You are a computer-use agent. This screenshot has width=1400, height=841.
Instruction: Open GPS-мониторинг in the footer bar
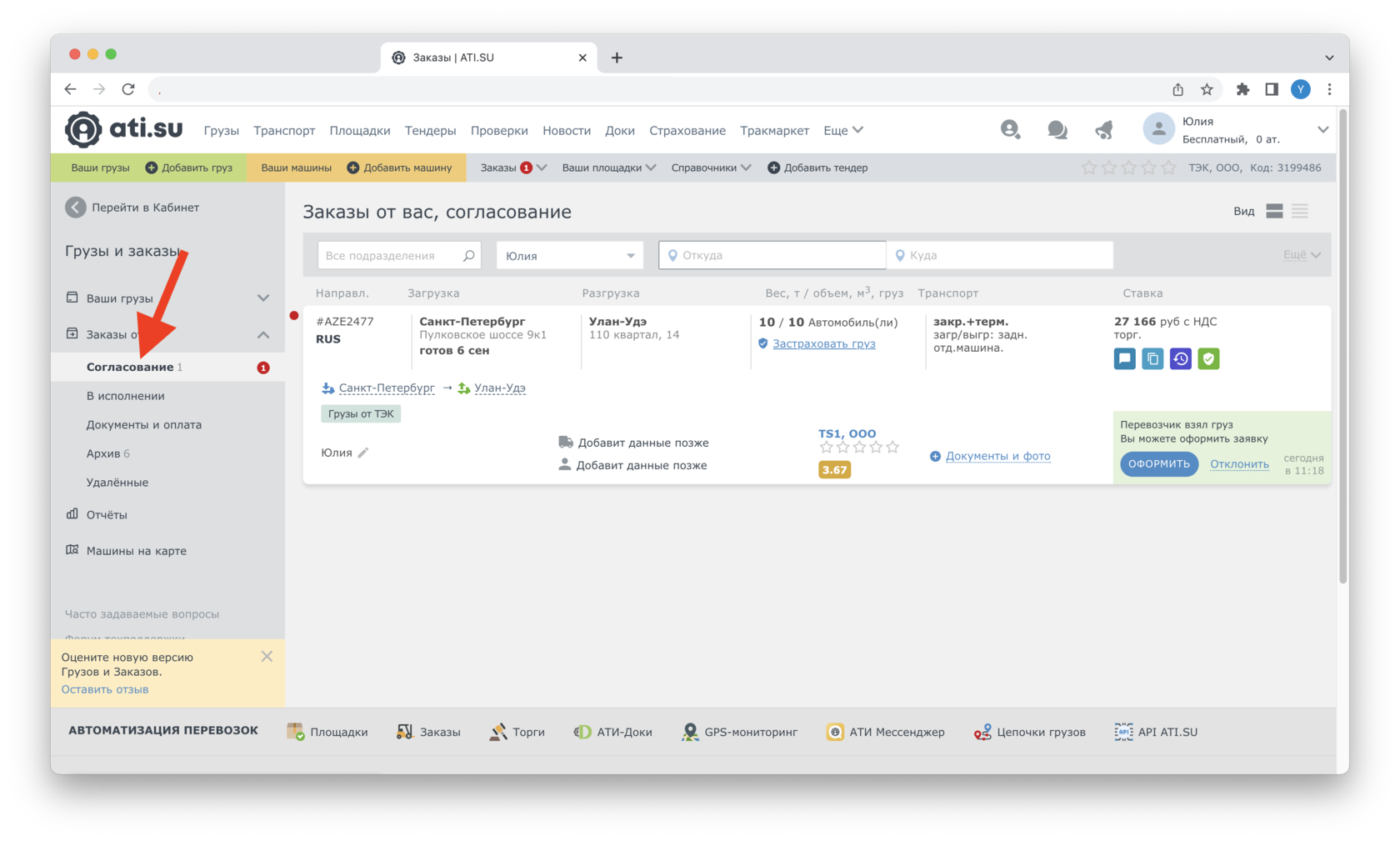click(x=739, y=732)
